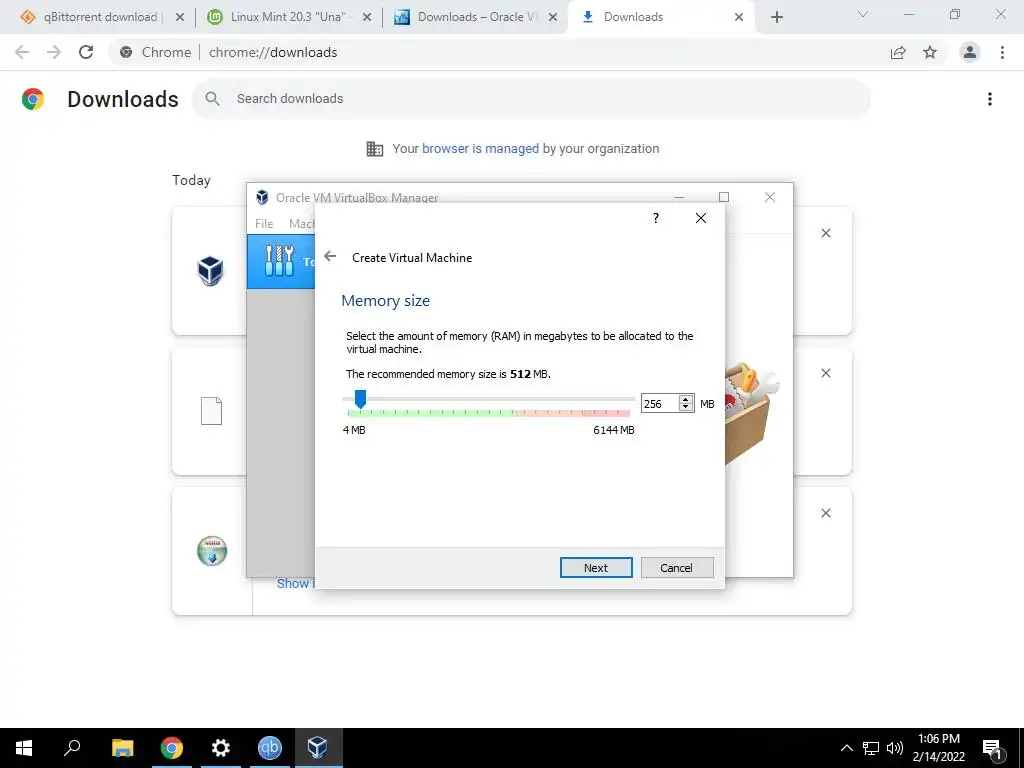
Task: Click the VirtualBox taskbar icon
Action: coord(317,748)
